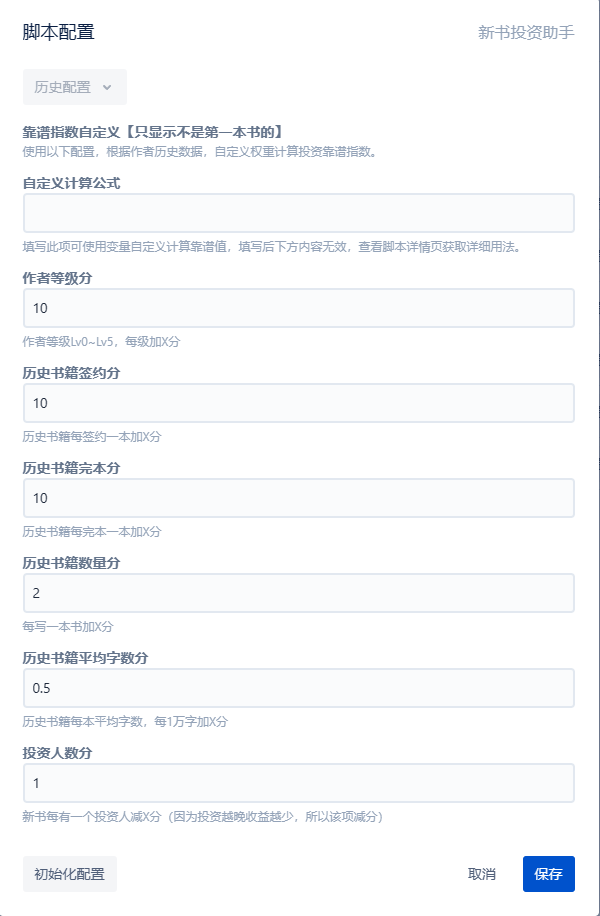Click the 历史书籍数量分 input showing 2
This screenshot has width=600, height=916.
pyautogui.click(x=298, y=593)
